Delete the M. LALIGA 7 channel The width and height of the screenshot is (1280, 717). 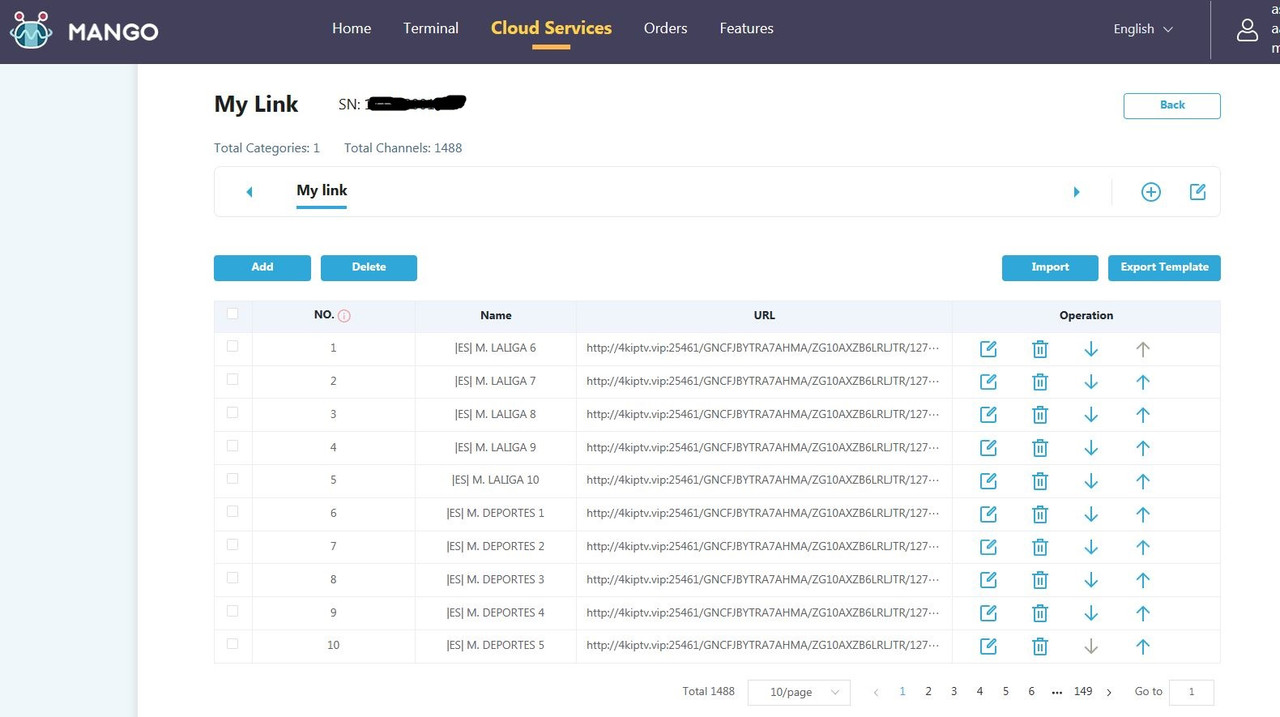pos(1040,382)
